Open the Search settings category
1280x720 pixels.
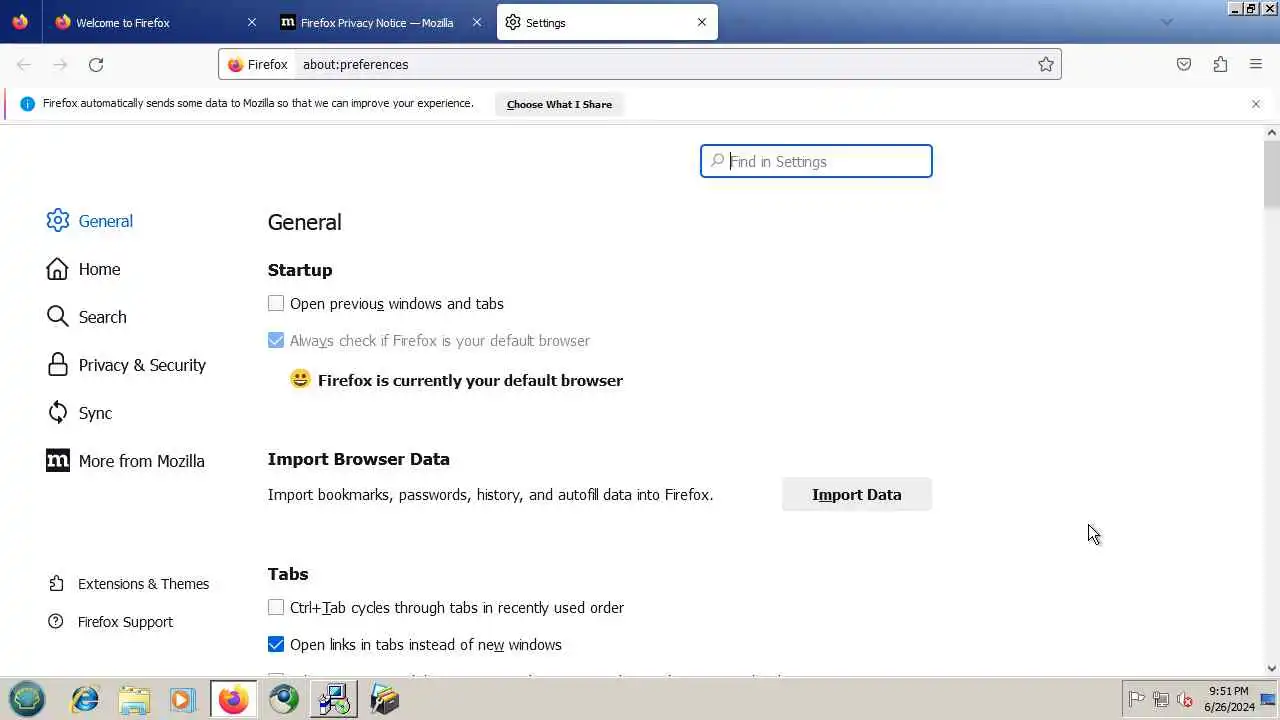(x=87, y=317)
